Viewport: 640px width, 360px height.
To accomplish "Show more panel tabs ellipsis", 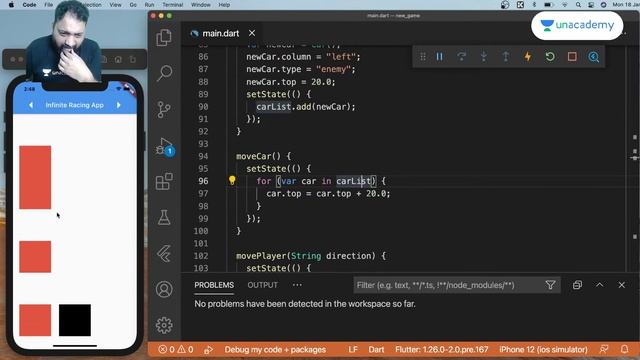I will click(297, 285).
